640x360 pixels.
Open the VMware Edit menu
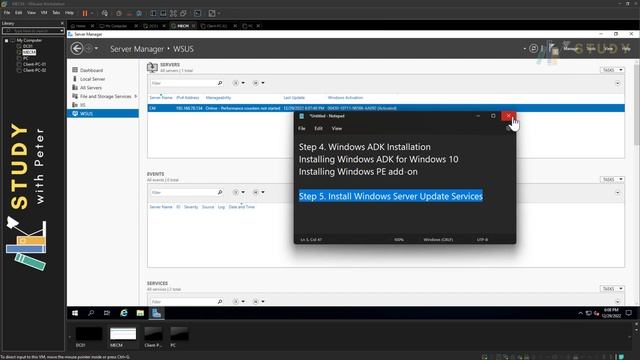[x=19, y=13]
